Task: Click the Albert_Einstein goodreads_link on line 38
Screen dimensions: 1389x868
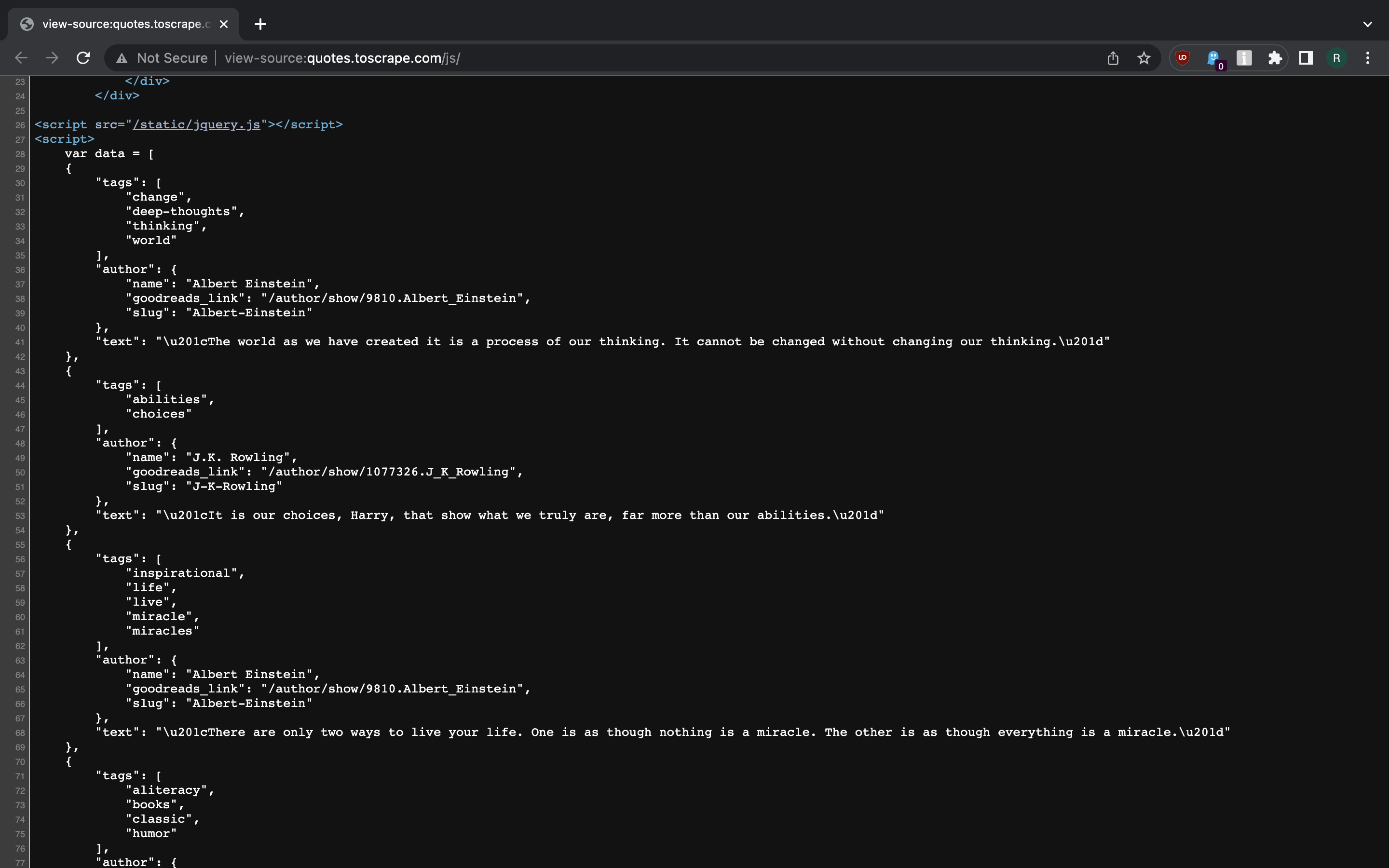Action: (392, 298)
